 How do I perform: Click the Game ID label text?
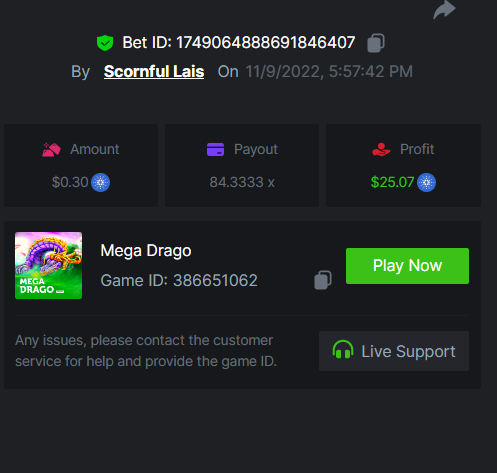click(x=134, y=280)
